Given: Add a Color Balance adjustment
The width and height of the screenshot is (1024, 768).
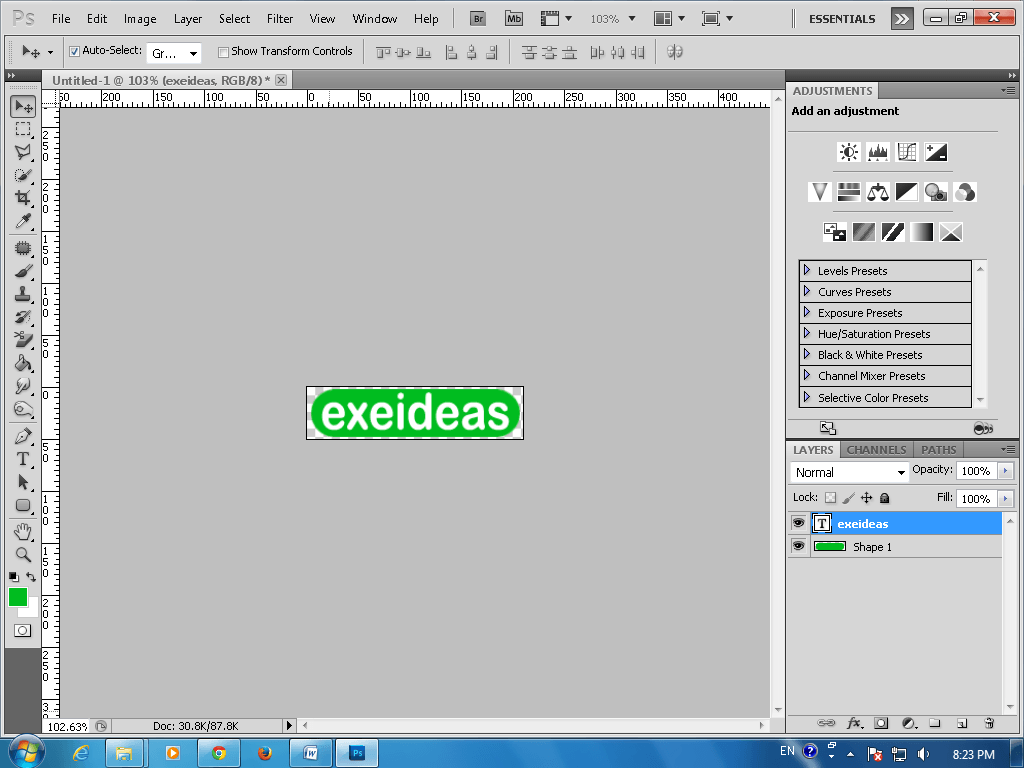Looking at the screenshot, I should click(877, 192).
